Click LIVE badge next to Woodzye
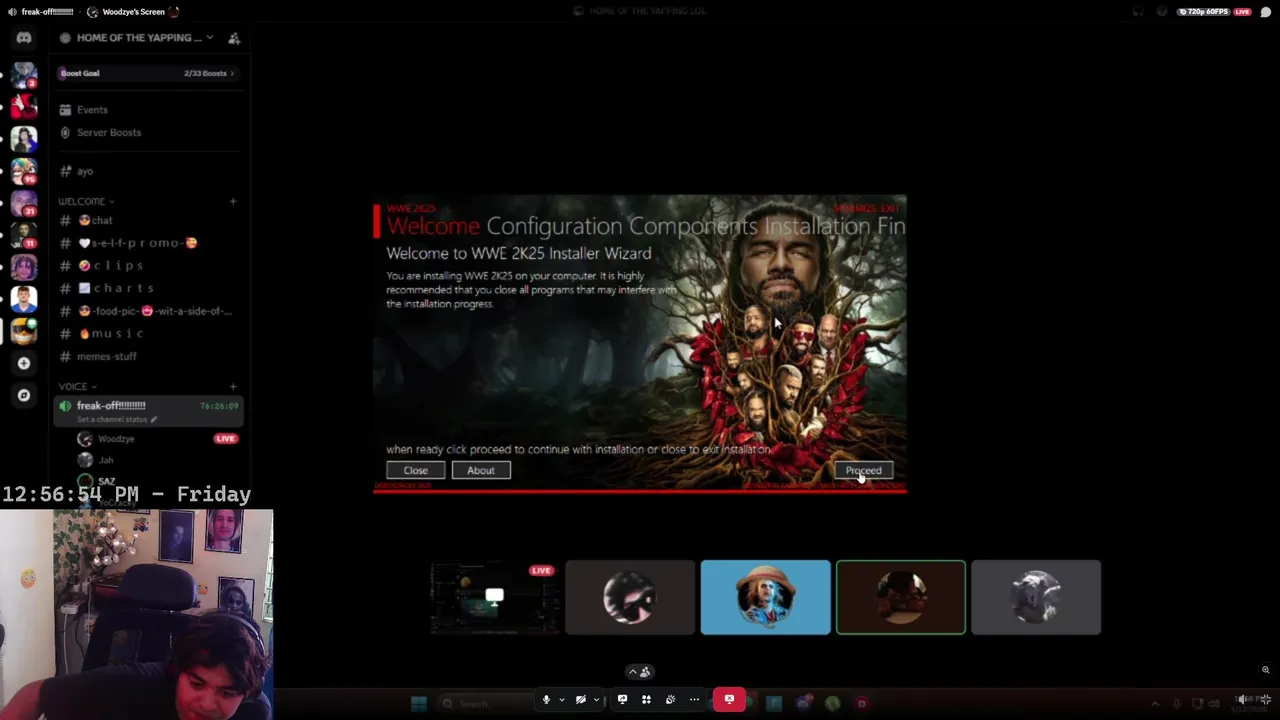 (x=226, y=439)
